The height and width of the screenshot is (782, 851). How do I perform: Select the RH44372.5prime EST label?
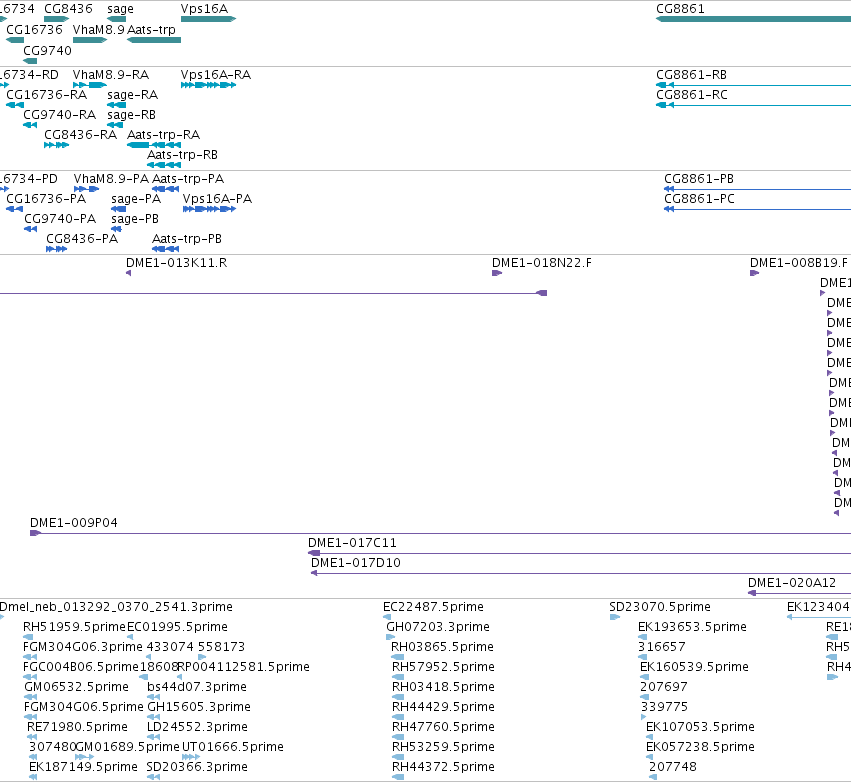[443, 767]
